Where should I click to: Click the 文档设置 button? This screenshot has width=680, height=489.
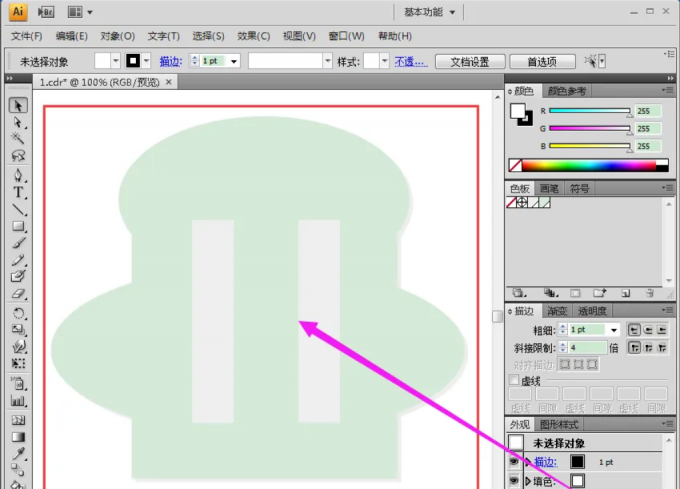click(x=470, y=61)
